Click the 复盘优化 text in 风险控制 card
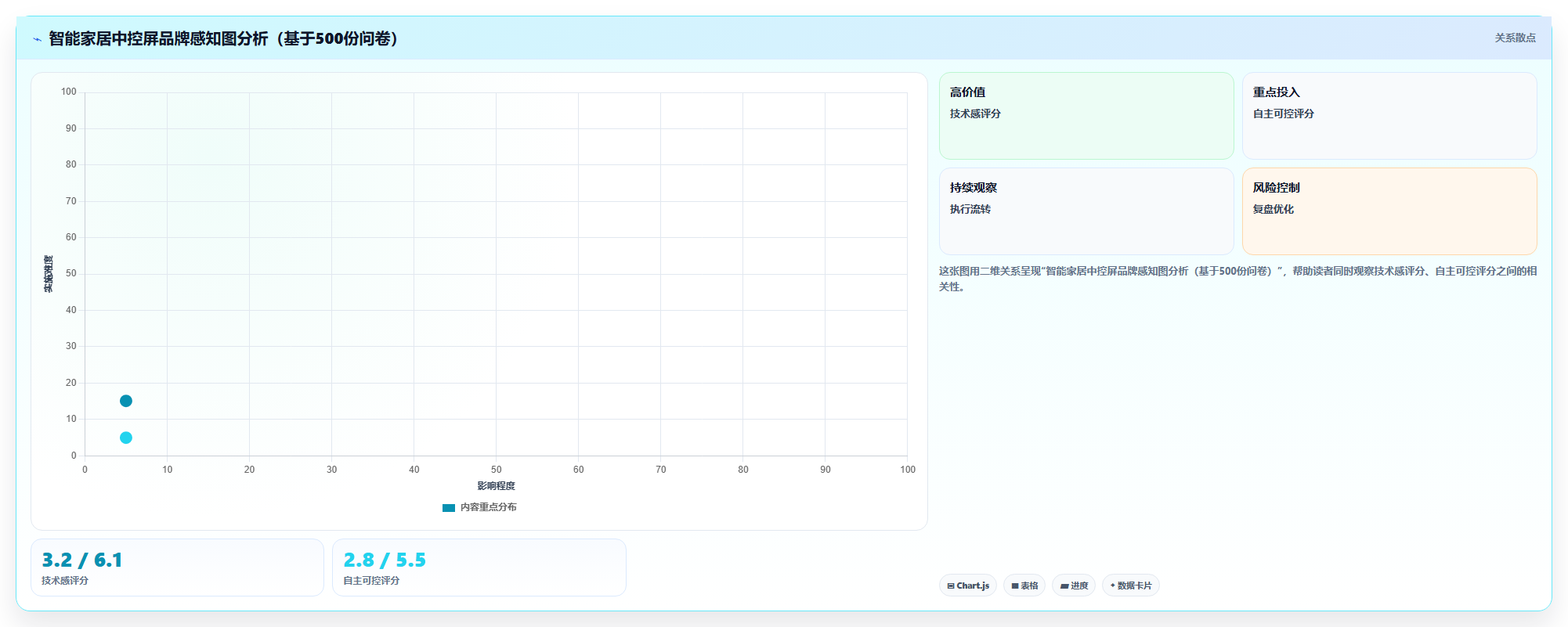Image resolution: width=1568 pixels, height=627 pixels. [x=1273, y=209]
